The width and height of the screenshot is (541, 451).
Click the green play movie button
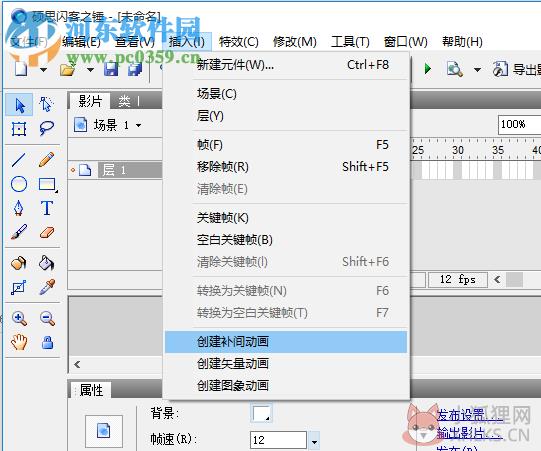coord(427,69)
